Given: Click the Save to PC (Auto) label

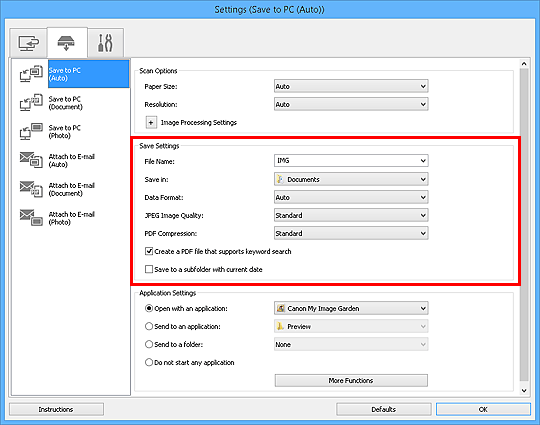Looking at the screenshot, I should point(65,74).
